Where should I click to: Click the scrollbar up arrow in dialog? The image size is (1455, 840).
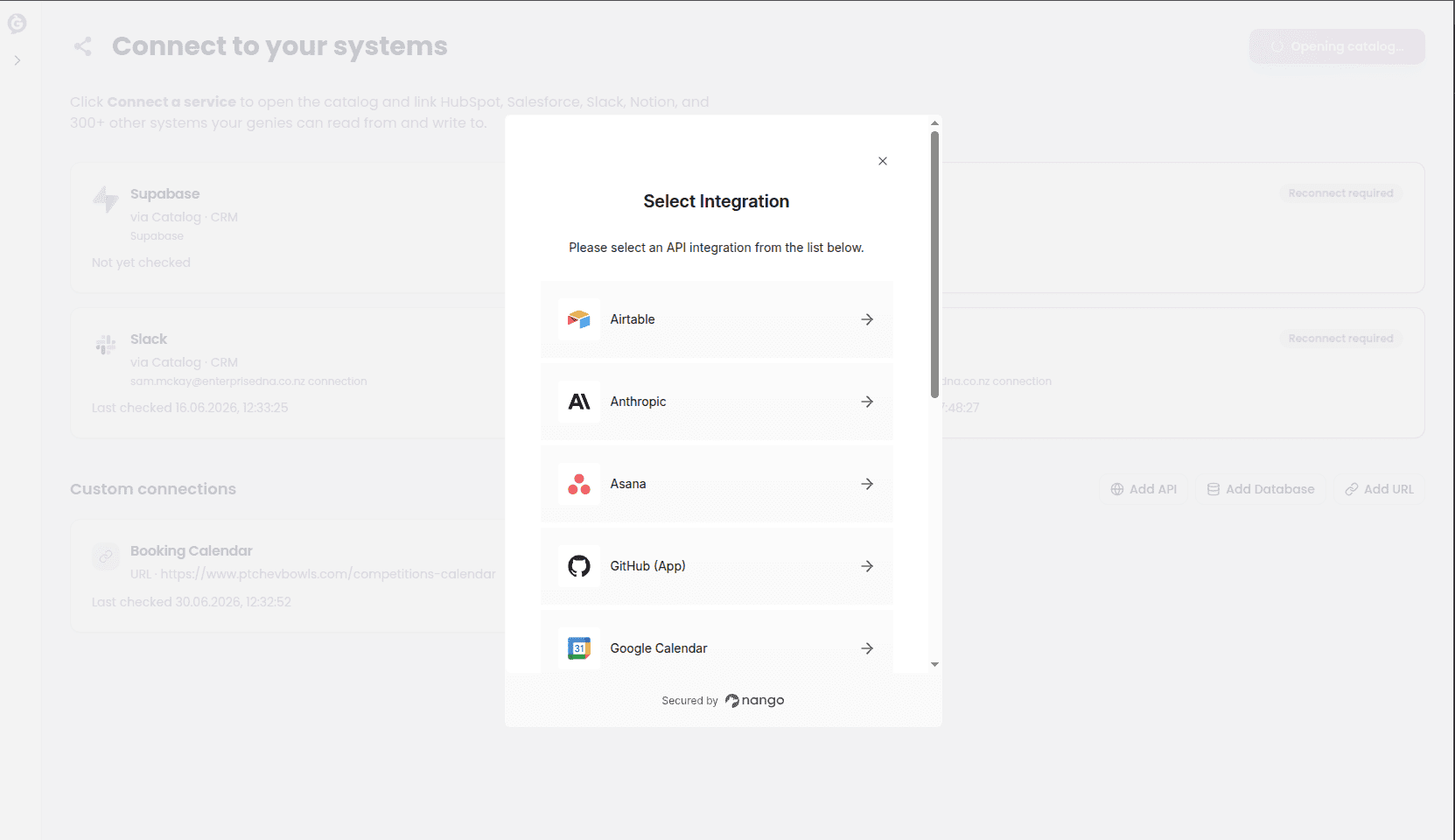click(934, 123)
